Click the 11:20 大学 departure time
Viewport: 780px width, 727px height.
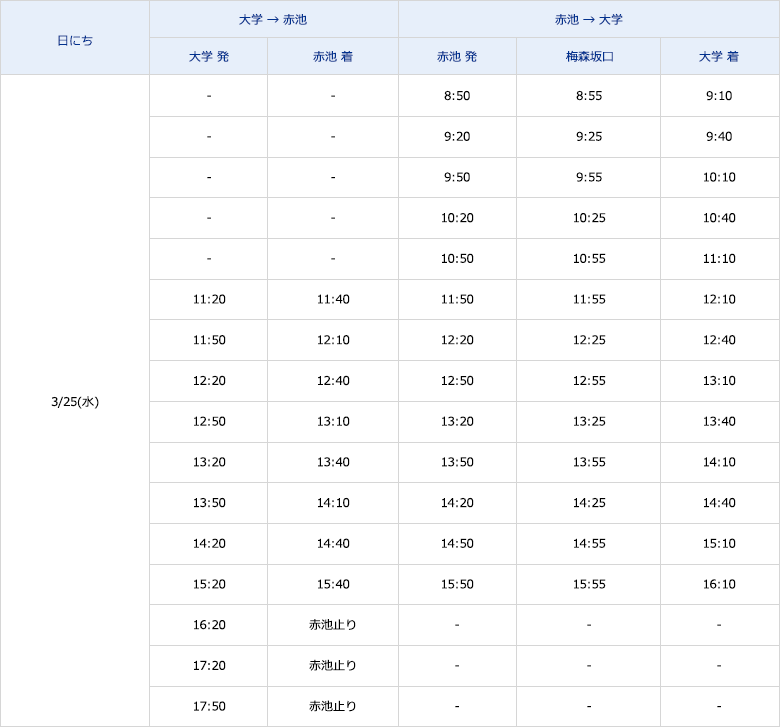[209, 299]
